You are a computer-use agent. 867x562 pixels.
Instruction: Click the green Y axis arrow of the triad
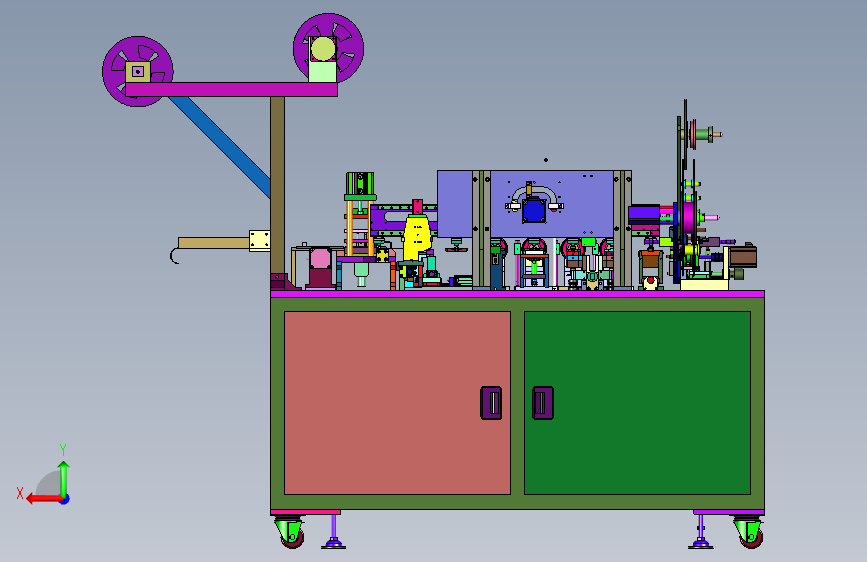click(64, 478)
